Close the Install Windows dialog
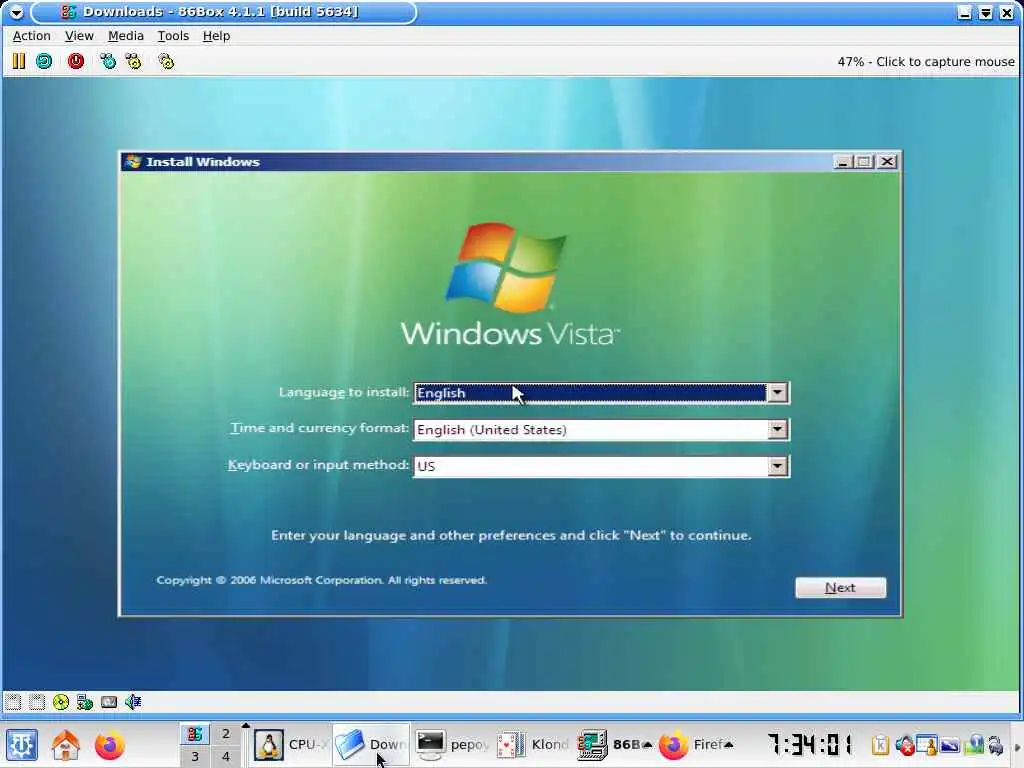1024x768 pixels. (887, 161)
